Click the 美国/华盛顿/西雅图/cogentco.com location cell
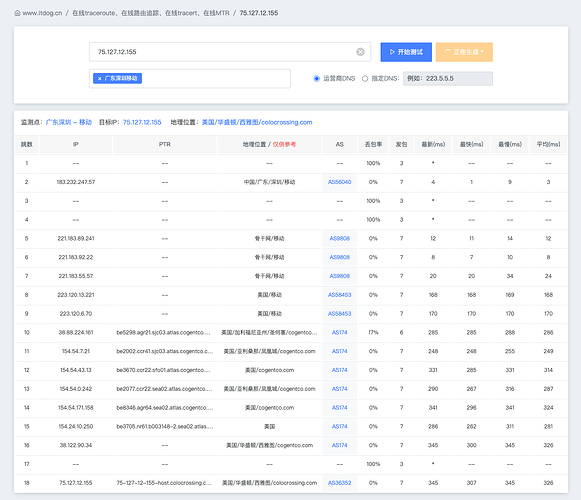 point(269,445)
